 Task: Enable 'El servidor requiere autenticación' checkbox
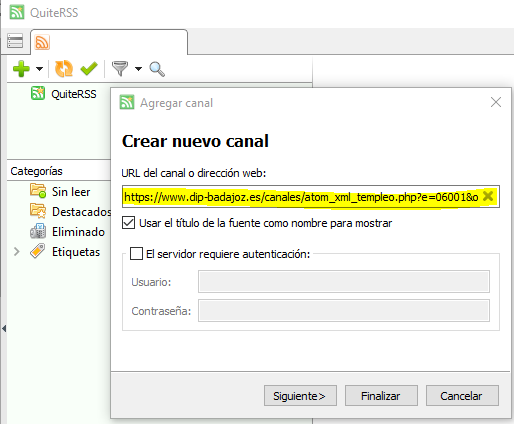point(136,254)
